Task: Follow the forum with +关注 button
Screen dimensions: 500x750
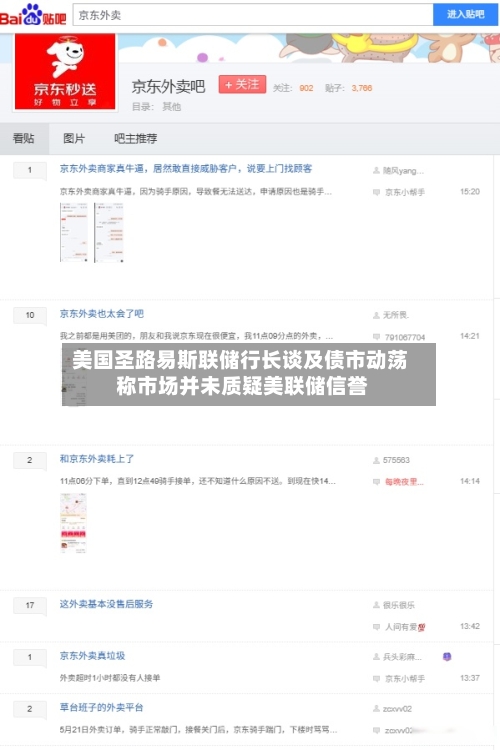Action: (x=243, y=85)
